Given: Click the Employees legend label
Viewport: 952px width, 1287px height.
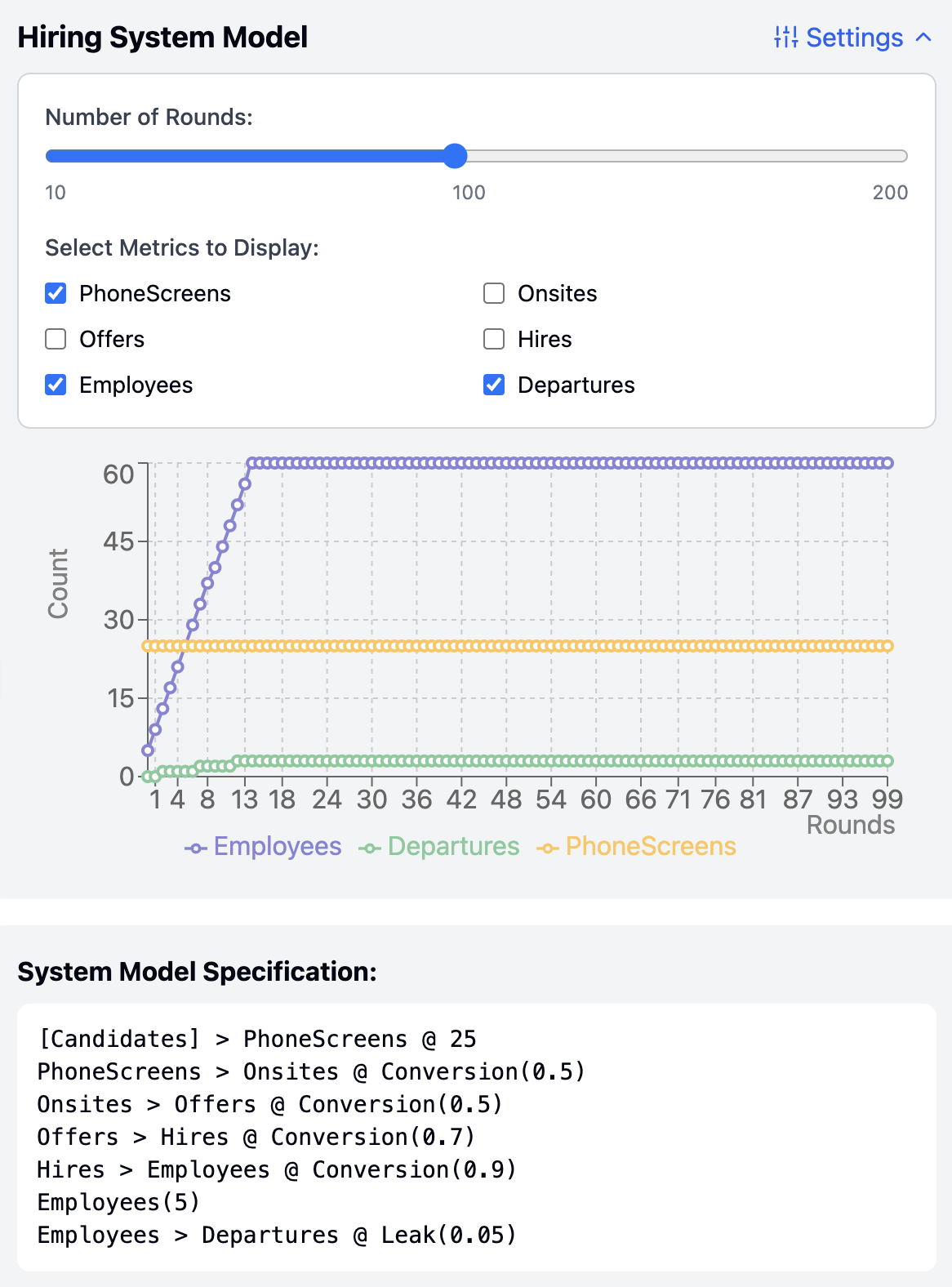Looking at the screenshot, I should (278, 847).
